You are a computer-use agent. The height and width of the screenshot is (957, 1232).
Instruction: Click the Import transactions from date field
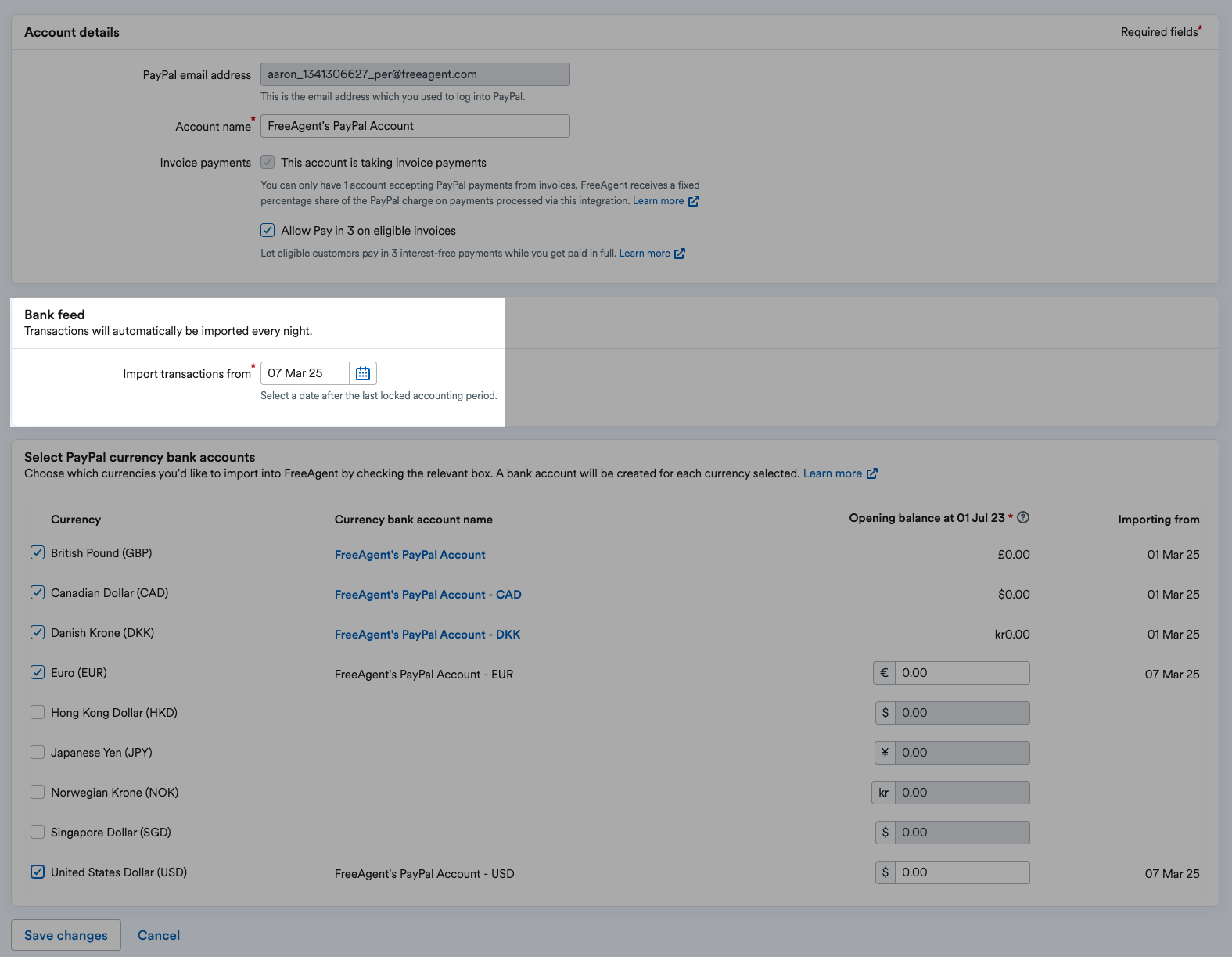[x=305, y=373]
